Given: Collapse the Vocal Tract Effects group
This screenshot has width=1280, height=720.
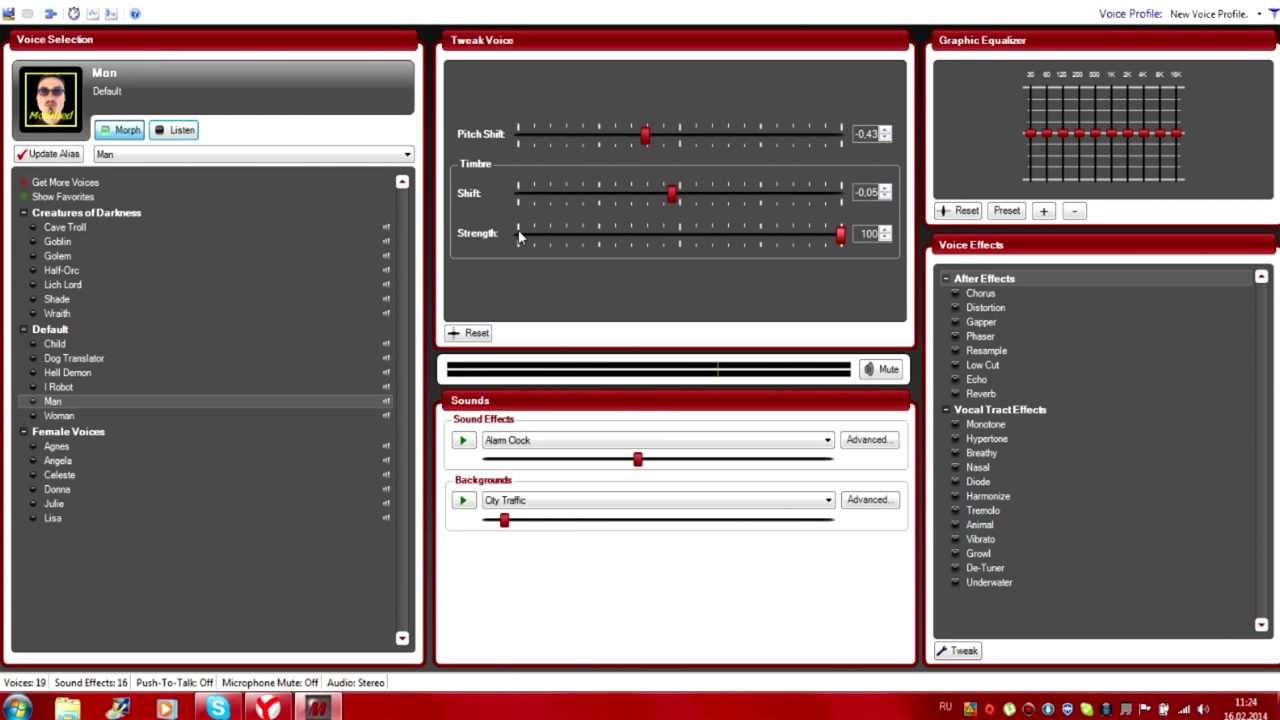Looking at the screenshot, I should 946,410.
